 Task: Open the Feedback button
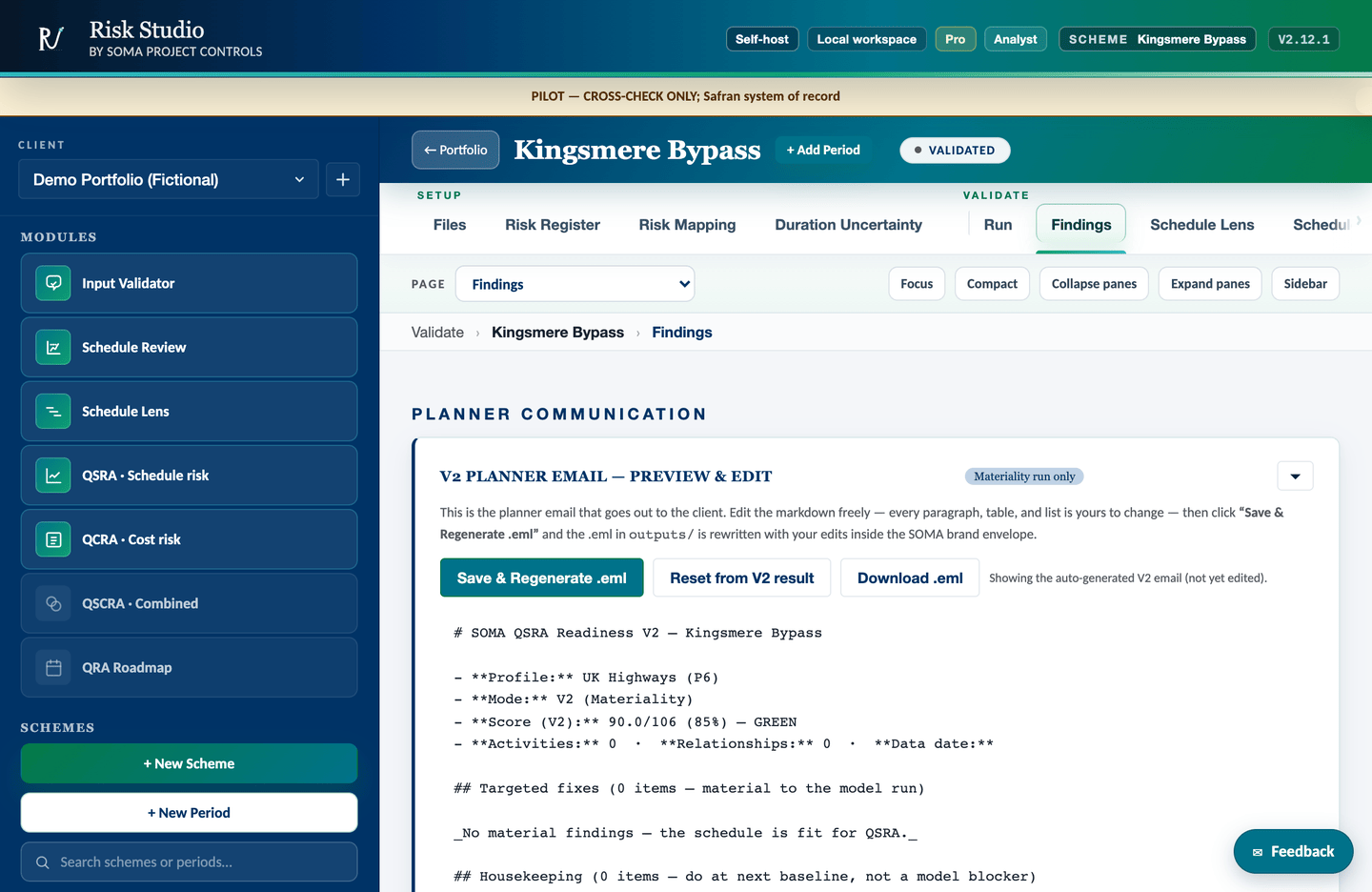[x=1293, y=852]
